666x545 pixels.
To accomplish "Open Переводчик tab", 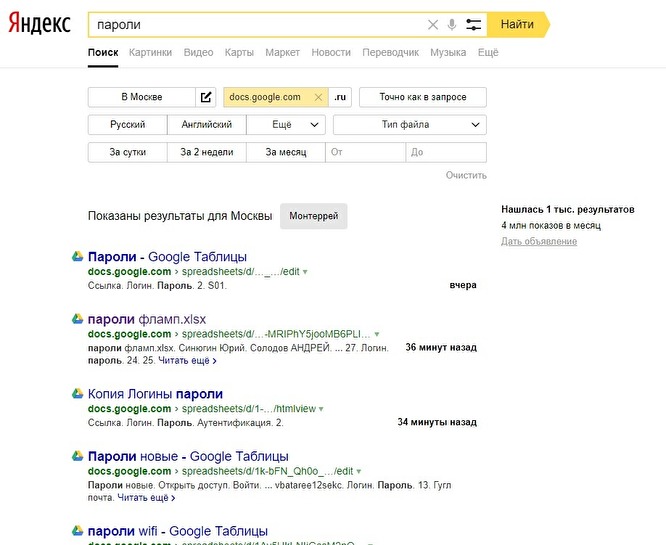I will tap(390, 52).
